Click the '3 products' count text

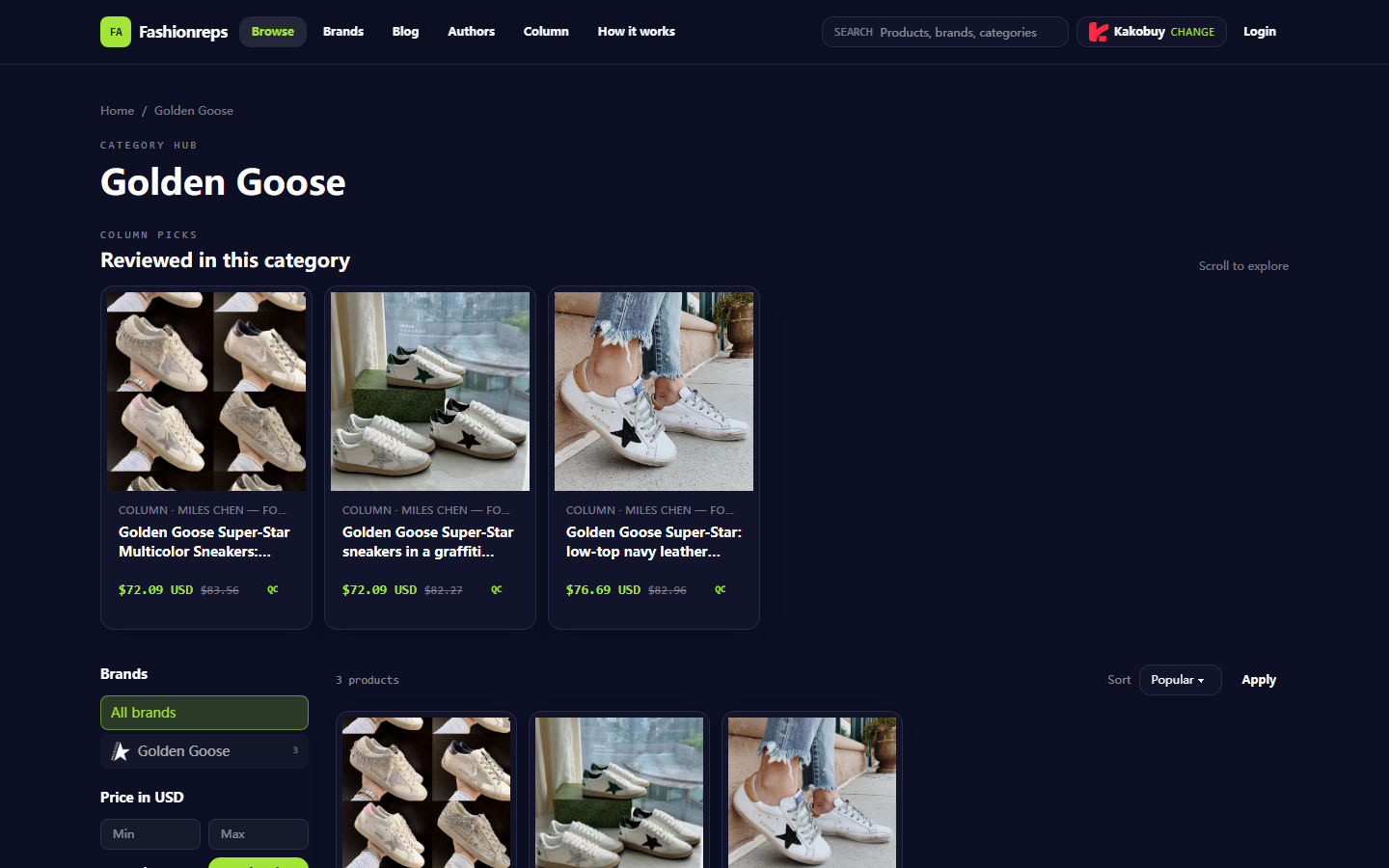tap(368, 680)
